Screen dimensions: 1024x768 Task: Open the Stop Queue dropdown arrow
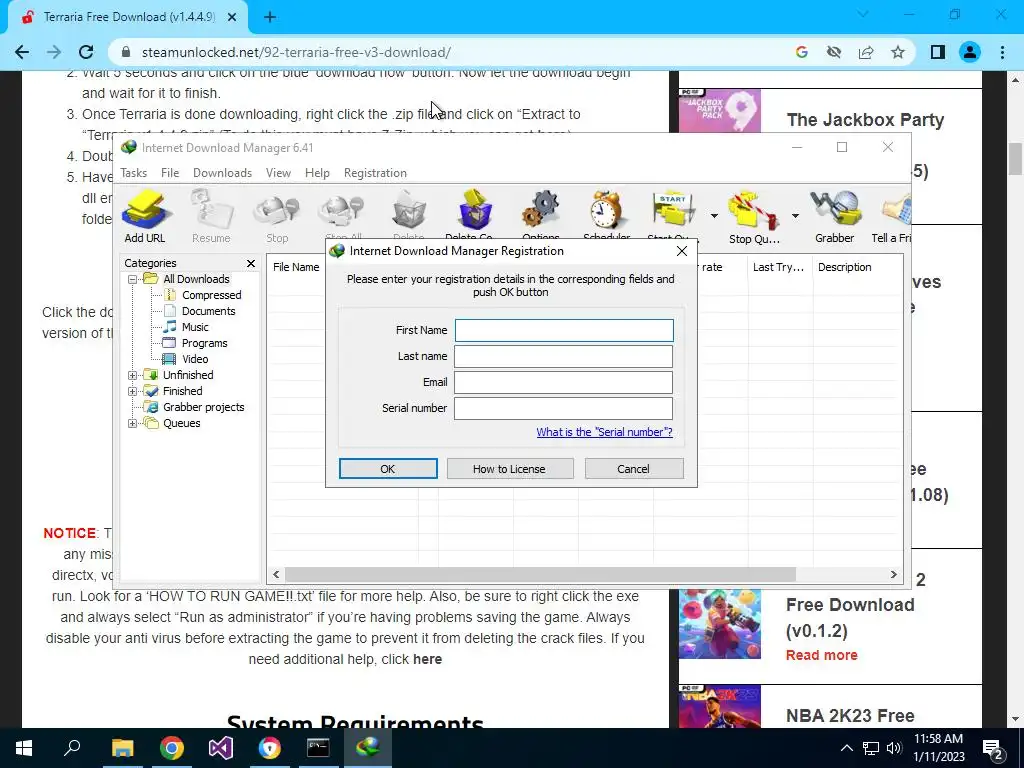pos(795,216)
